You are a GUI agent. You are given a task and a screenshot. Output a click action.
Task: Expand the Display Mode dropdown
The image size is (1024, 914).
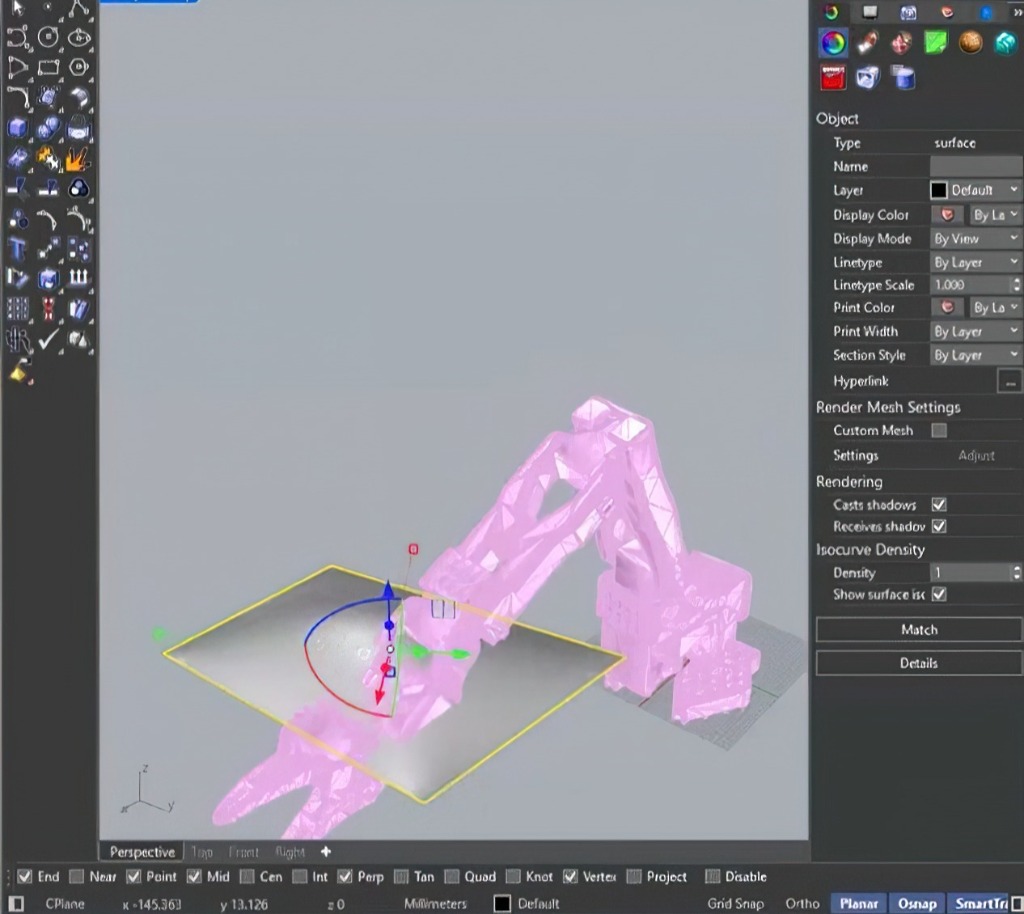pos(975,238)
